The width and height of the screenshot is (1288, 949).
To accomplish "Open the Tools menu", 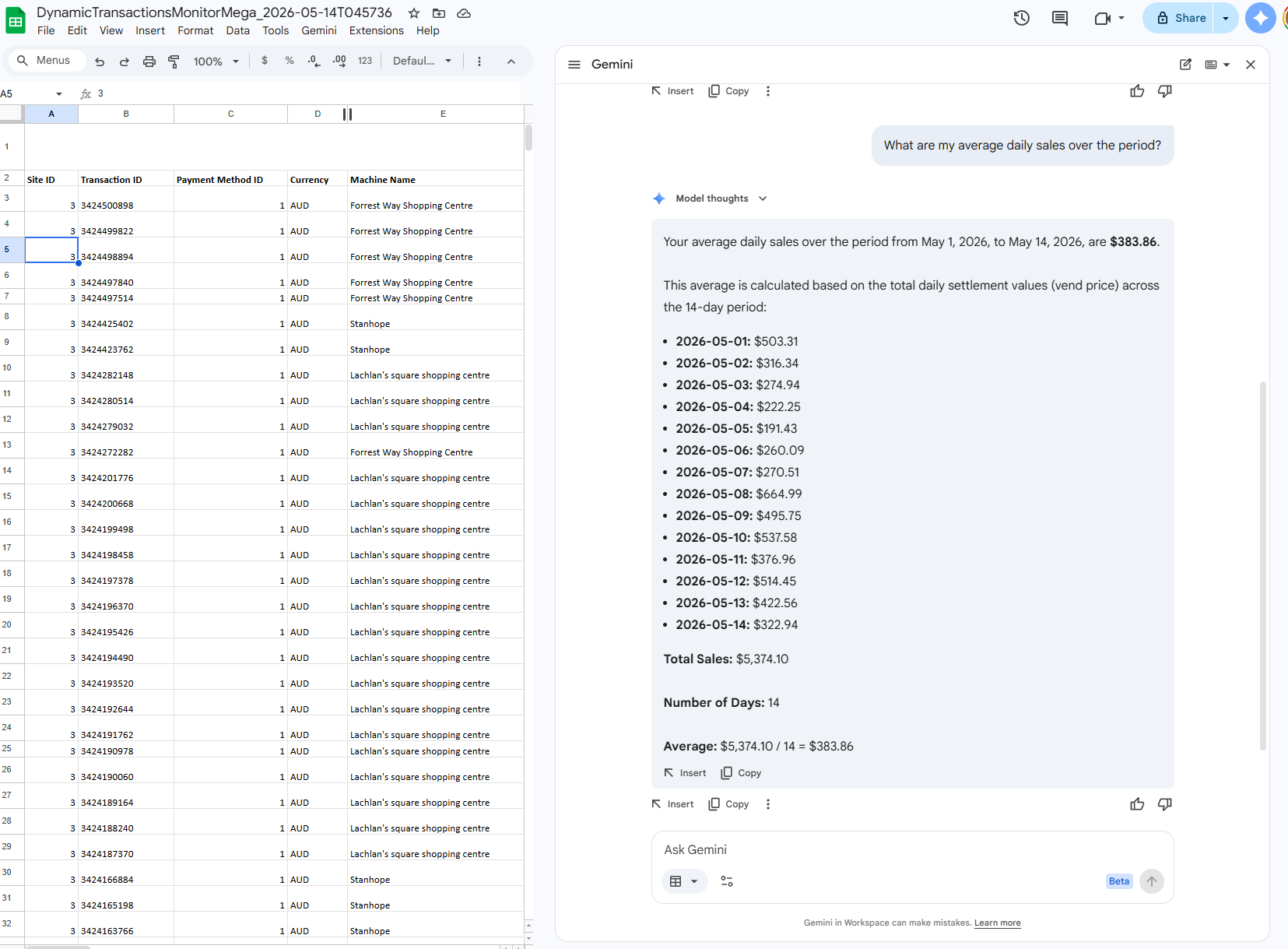I will (275, 30).
